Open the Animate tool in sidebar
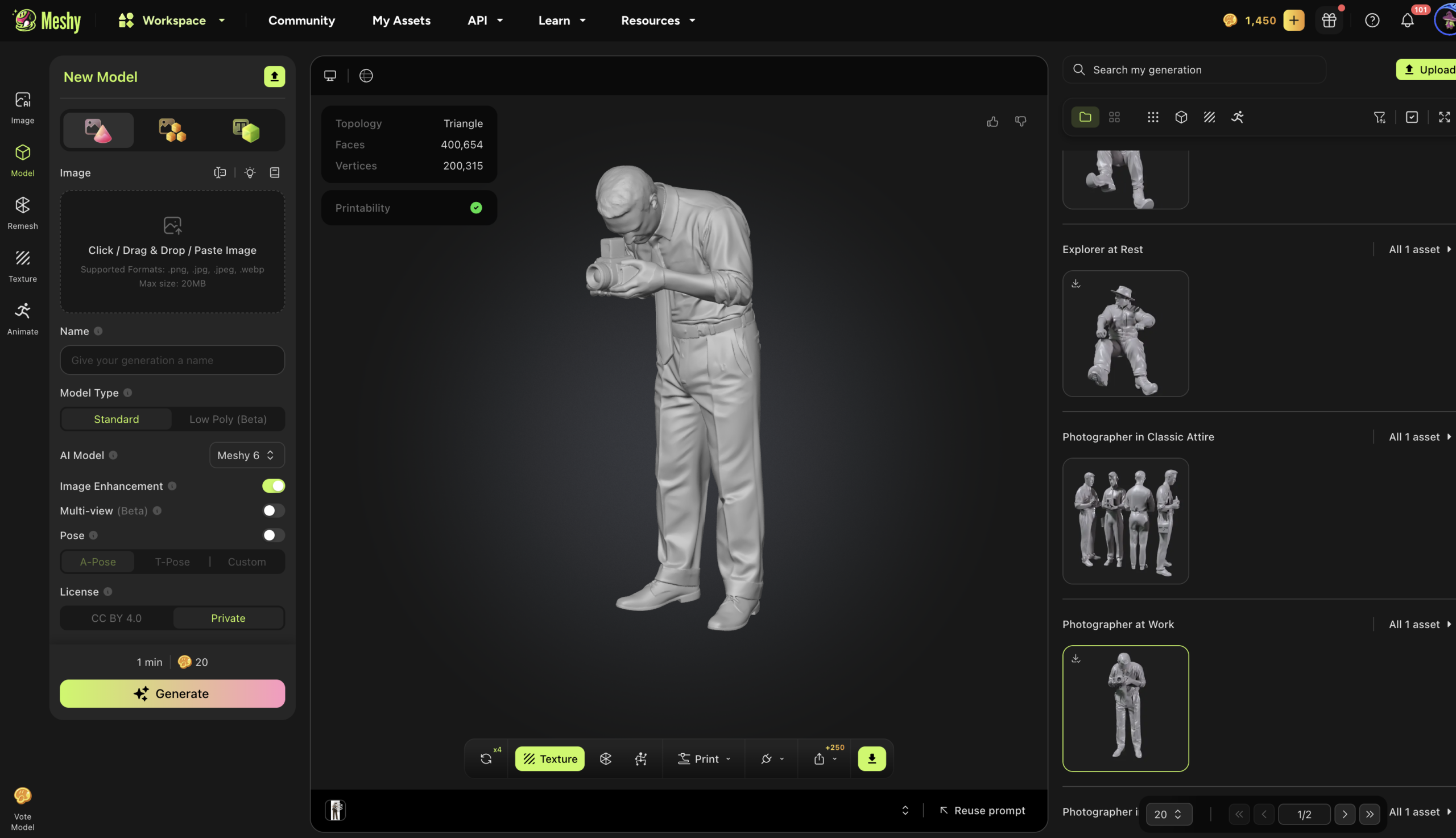This screenshot has height=838, width=1456. click(22, 318)
